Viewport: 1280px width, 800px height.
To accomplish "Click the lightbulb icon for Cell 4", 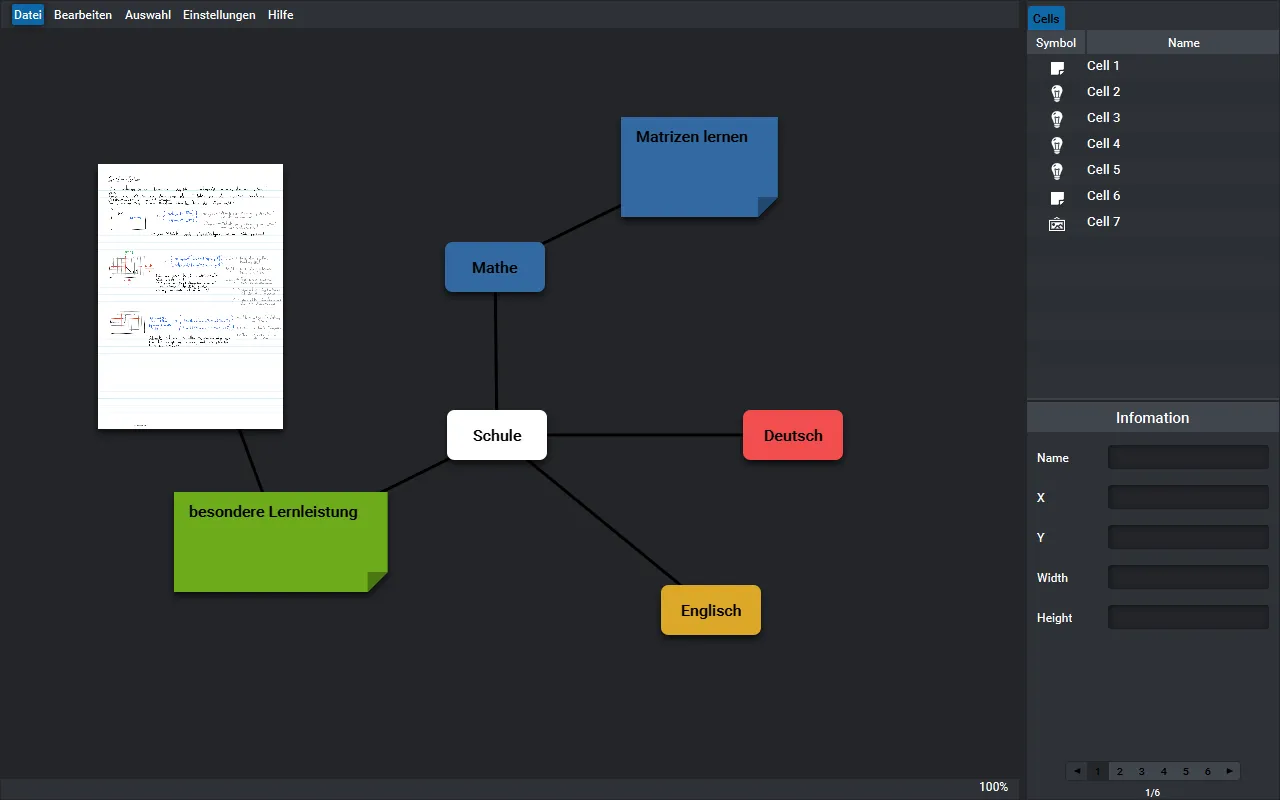I will click(x=1057, y=145).
